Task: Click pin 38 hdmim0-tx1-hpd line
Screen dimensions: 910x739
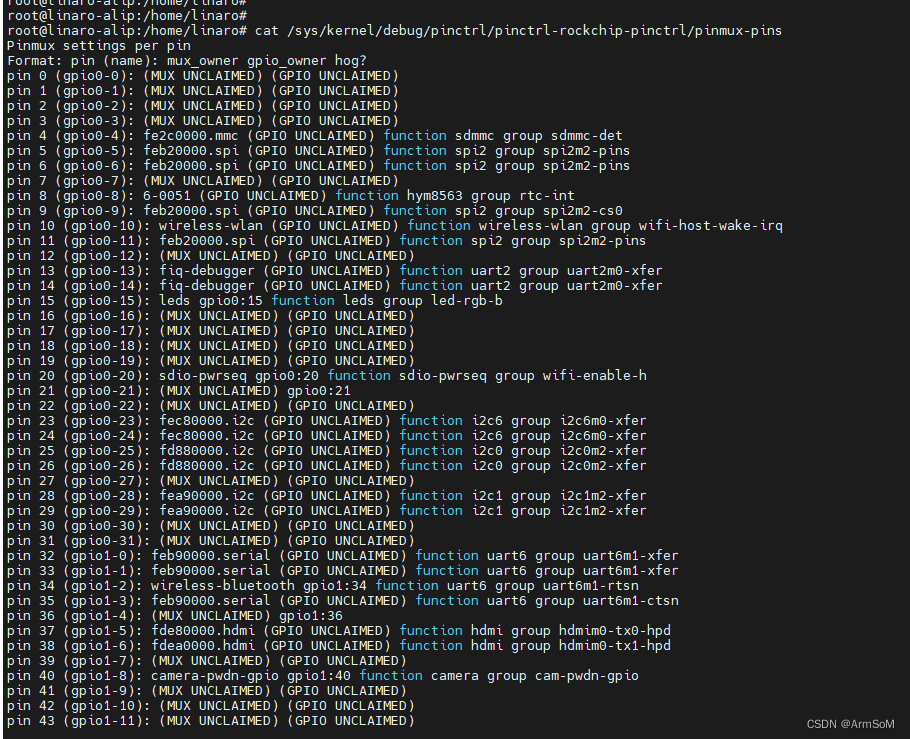Action: click(x=338, y=646)
